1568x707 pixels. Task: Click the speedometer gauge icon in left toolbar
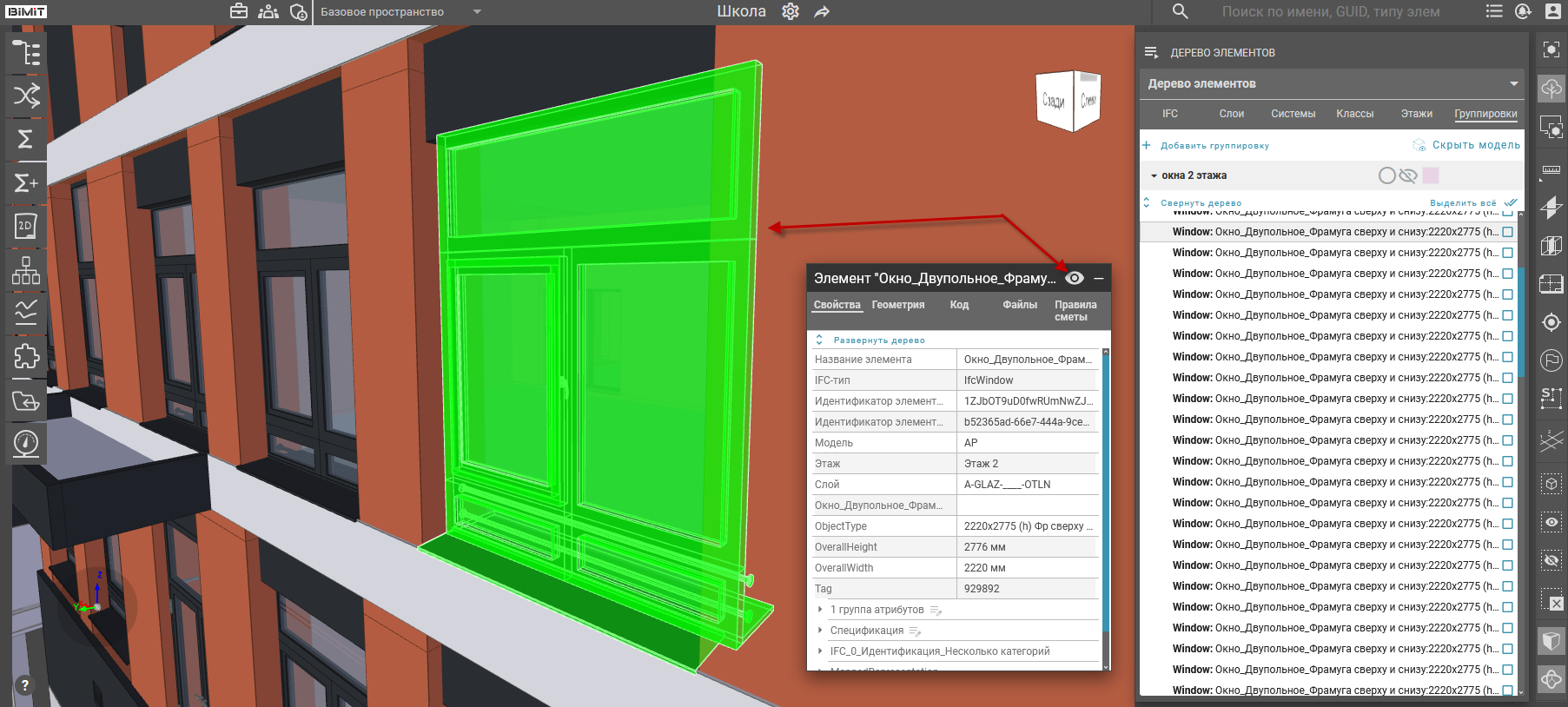click(x=26, y=443)
